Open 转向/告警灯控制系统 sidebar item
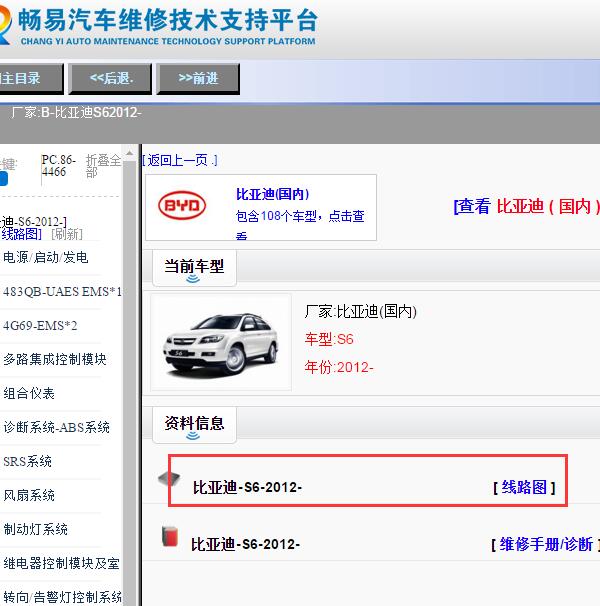Image resolution: width=600 pixels, height=606 pixels. click(x=62, y=597)
